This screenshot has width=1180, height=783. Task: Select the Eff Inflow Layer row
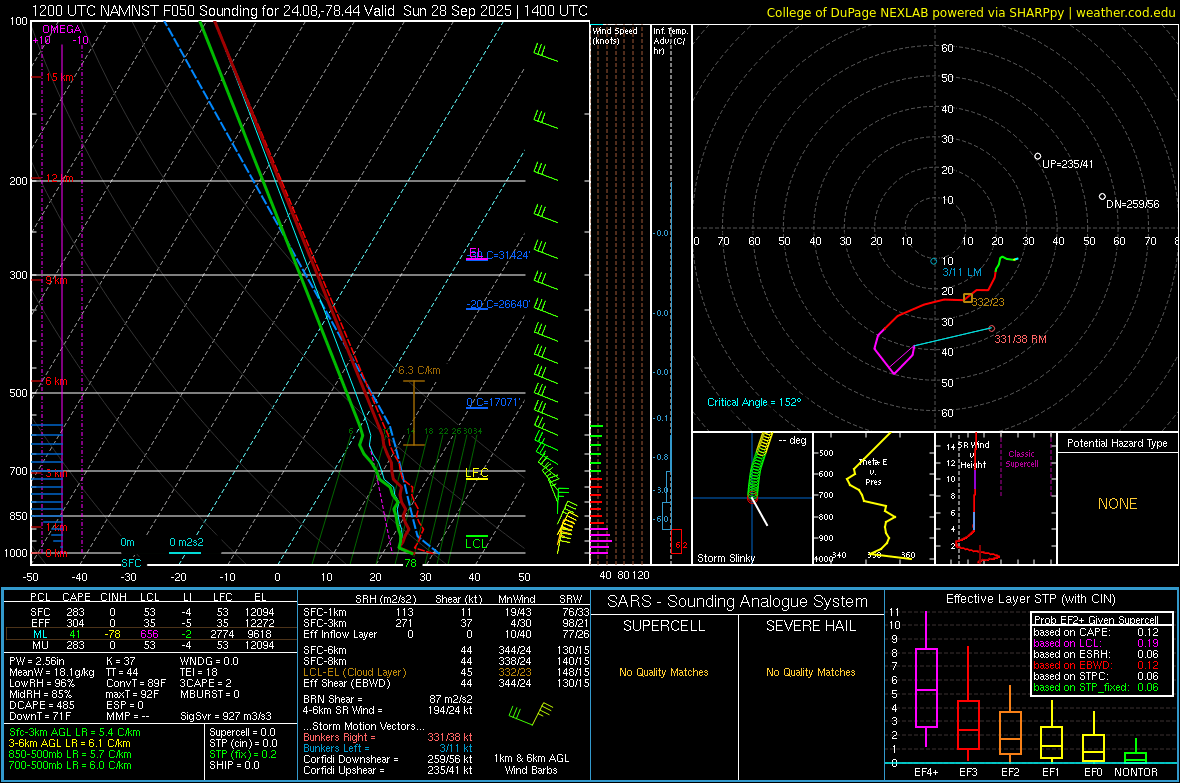tap(446, 634)
